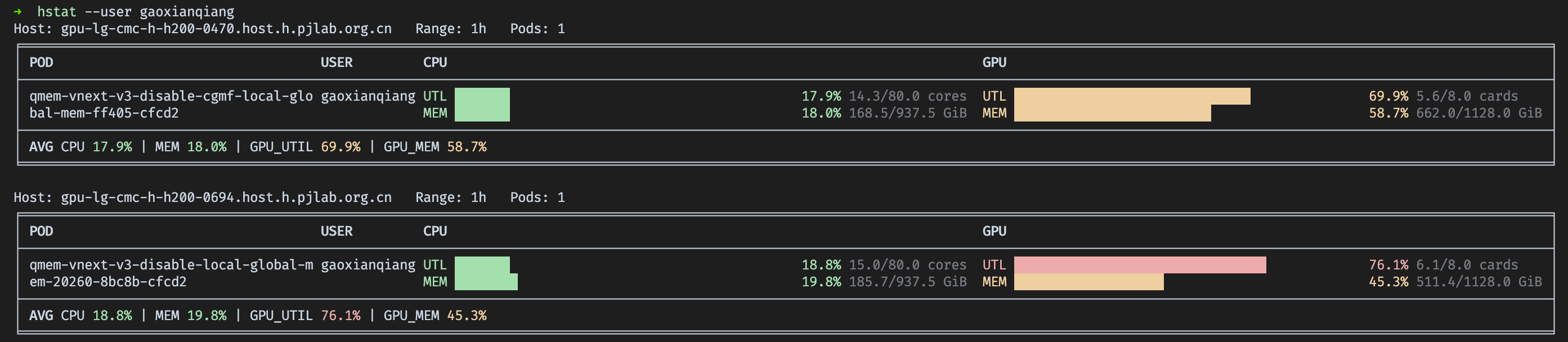Click the hstat command text
Screen dimensions: 1568x342
point(57,12)
